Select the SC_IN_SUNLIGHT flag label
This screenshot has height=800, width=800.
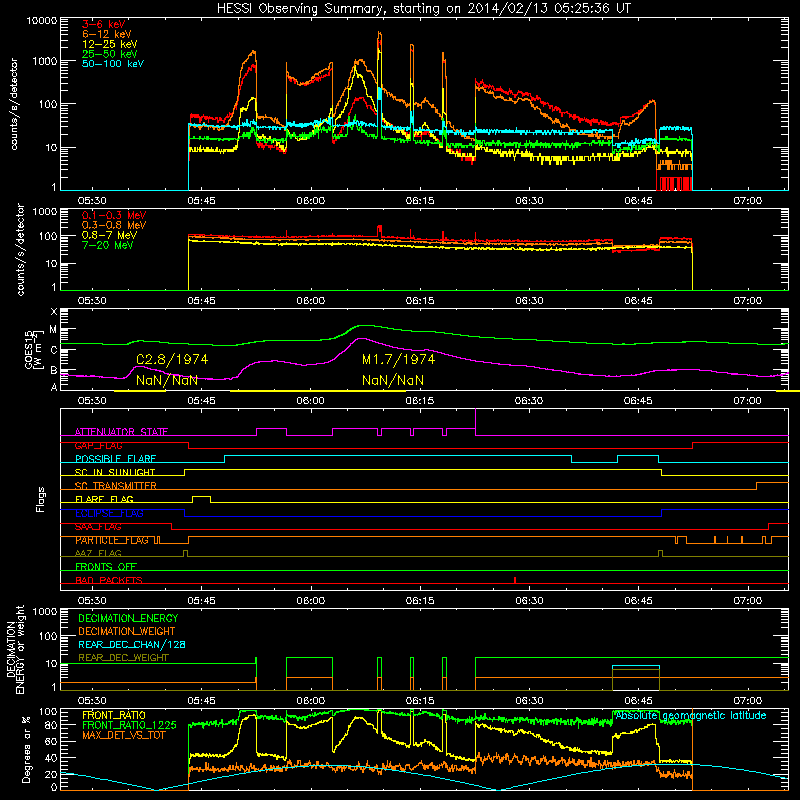pyautogui.click(x=115, y=472)
